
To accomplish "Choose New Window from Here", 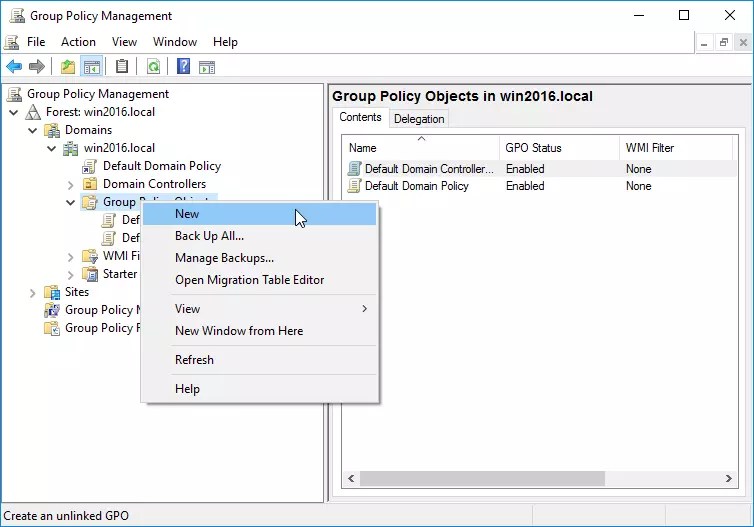I will point(260,331).
